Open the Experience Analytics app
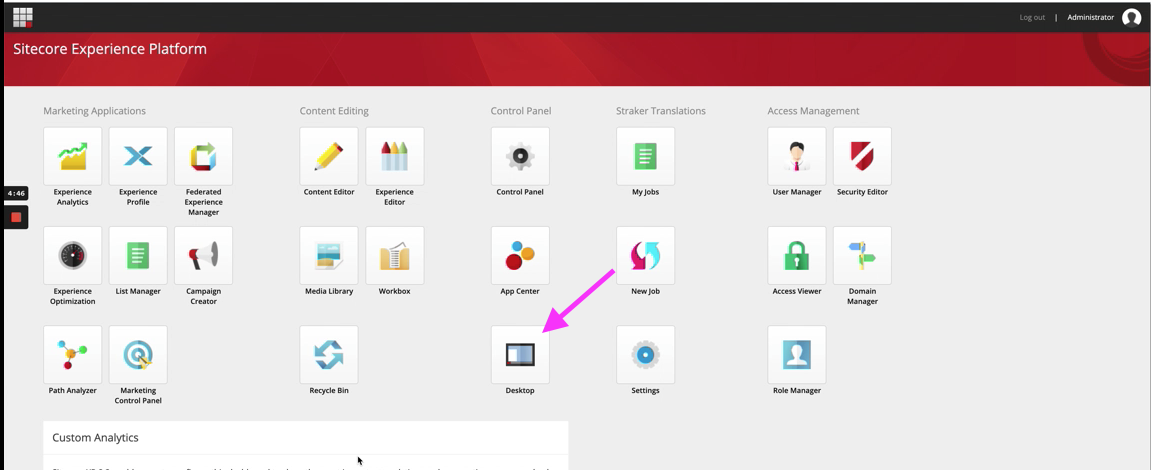Viewport: 1151px width, 470px height. tap(73, 156)
